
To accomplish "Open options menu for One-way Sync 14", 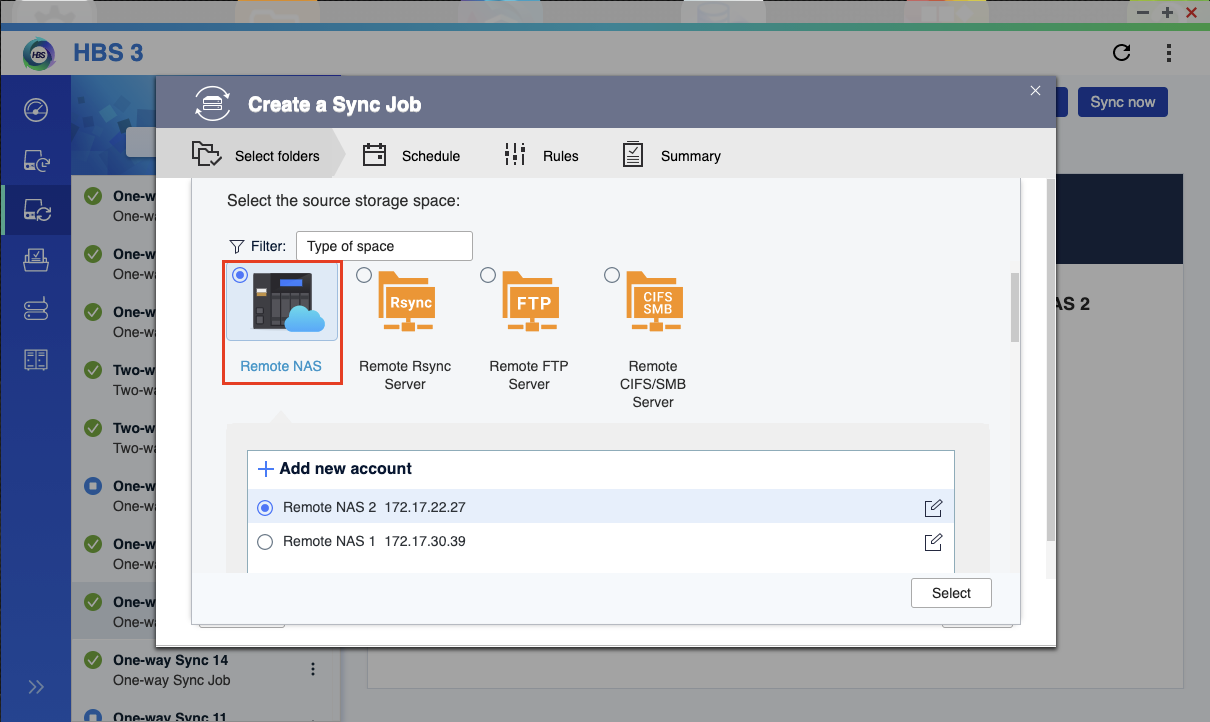I will click(313, 669).
